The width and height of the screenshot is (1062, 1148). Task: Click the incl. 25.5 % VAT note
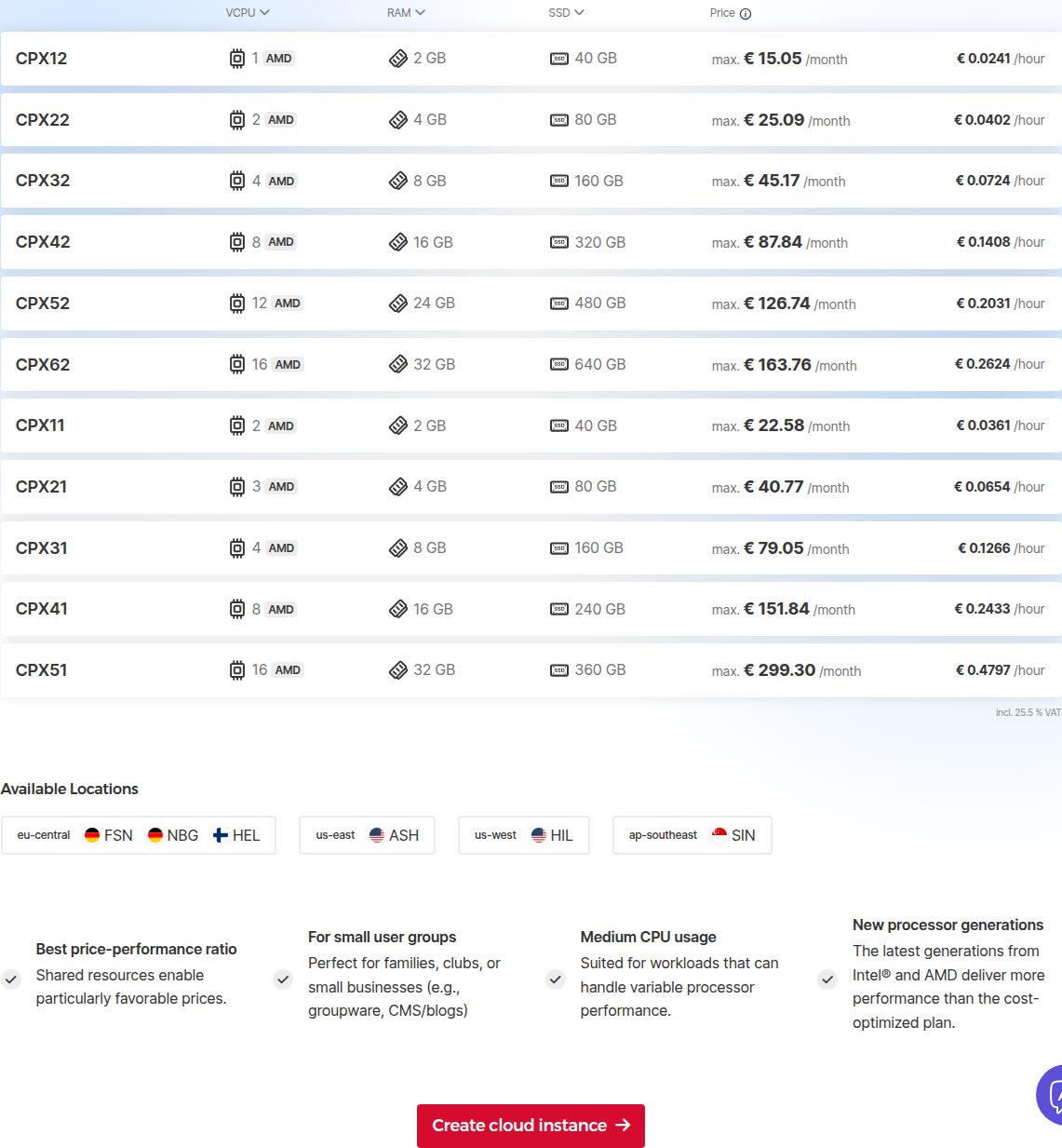pos(1028,712)
